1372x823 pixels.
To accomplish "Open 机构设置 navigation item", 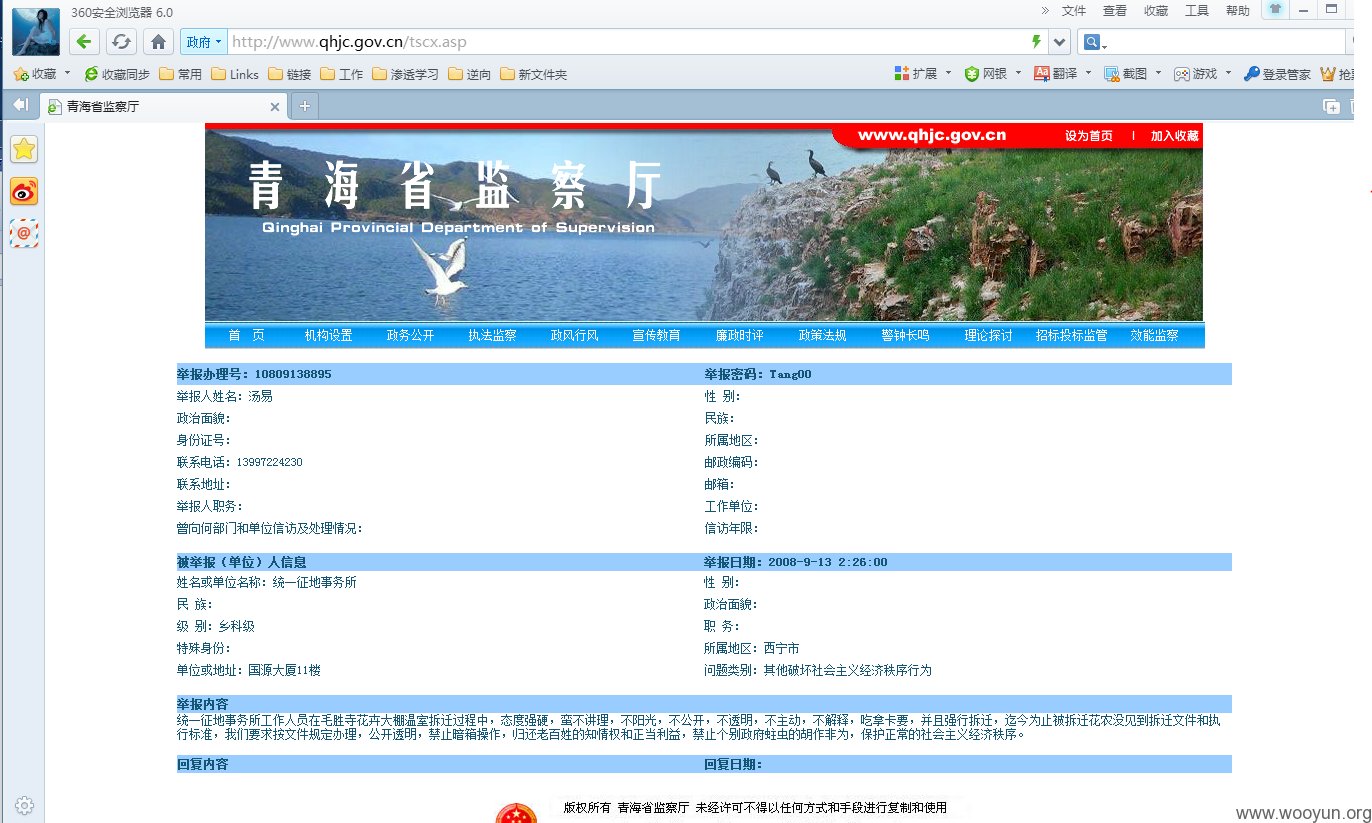I will click(329, 335).
